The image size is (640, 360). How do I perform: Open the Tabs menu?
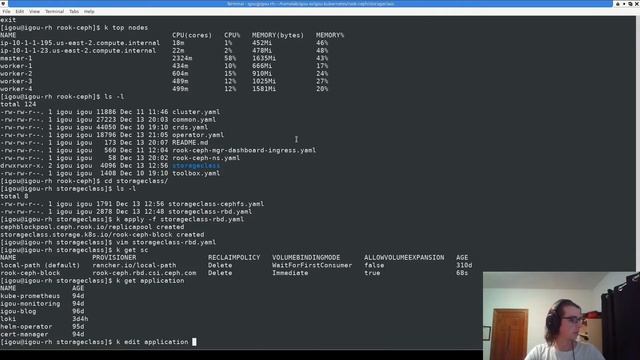click(74, 11)
